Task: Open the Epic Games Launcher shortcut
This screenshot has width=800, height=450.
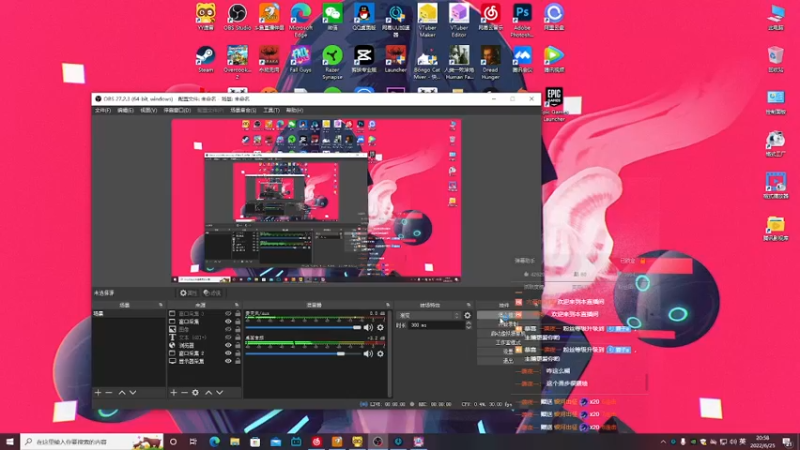Action: [554, 105]
